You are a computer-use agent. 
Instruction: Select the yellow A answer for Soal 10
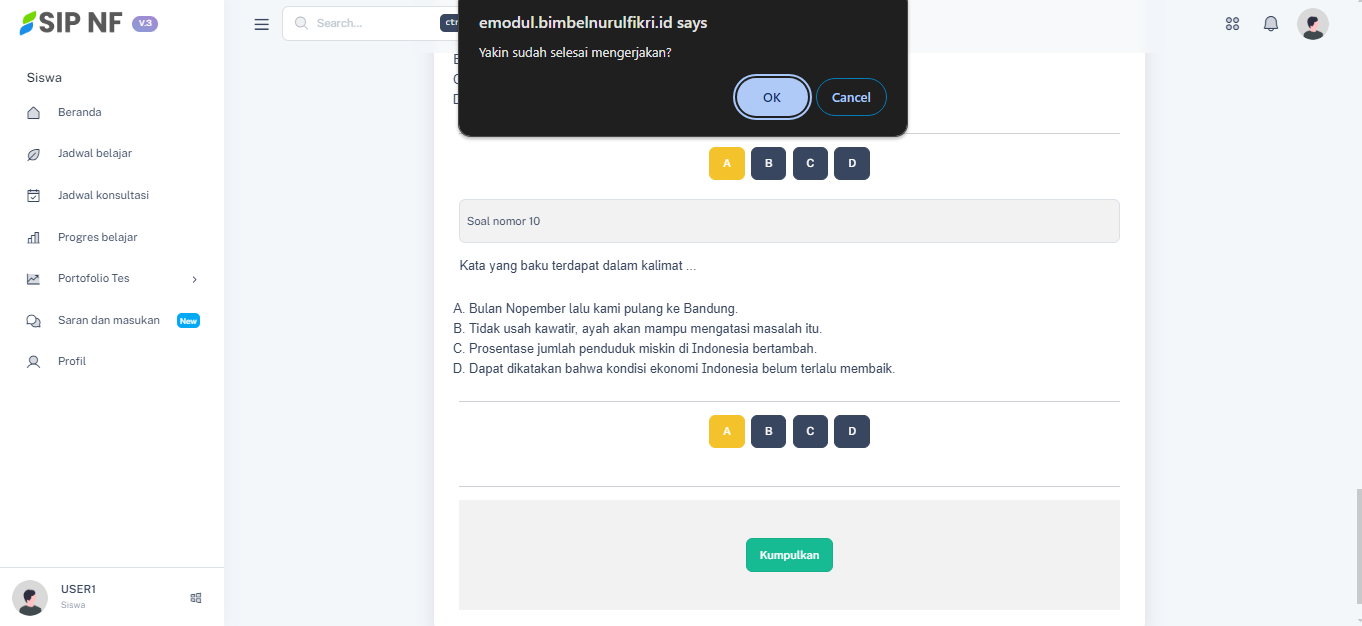[x=727, y=431]
